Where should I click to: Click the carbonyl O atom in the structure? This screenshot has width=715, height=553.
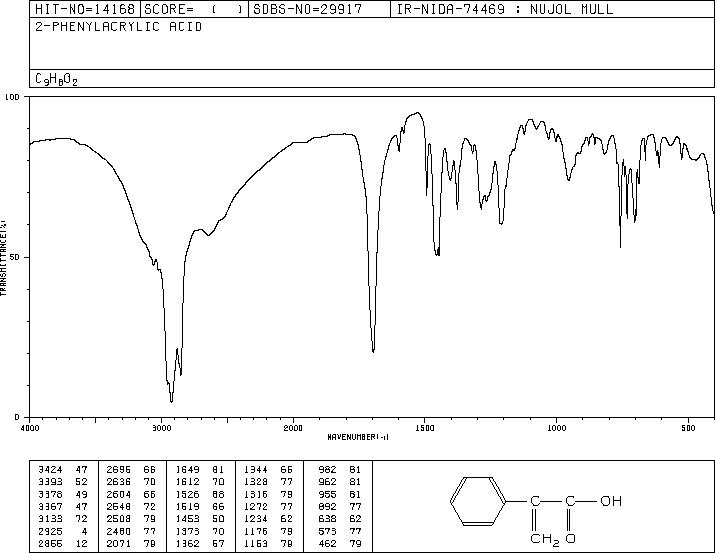click(570, 538)
